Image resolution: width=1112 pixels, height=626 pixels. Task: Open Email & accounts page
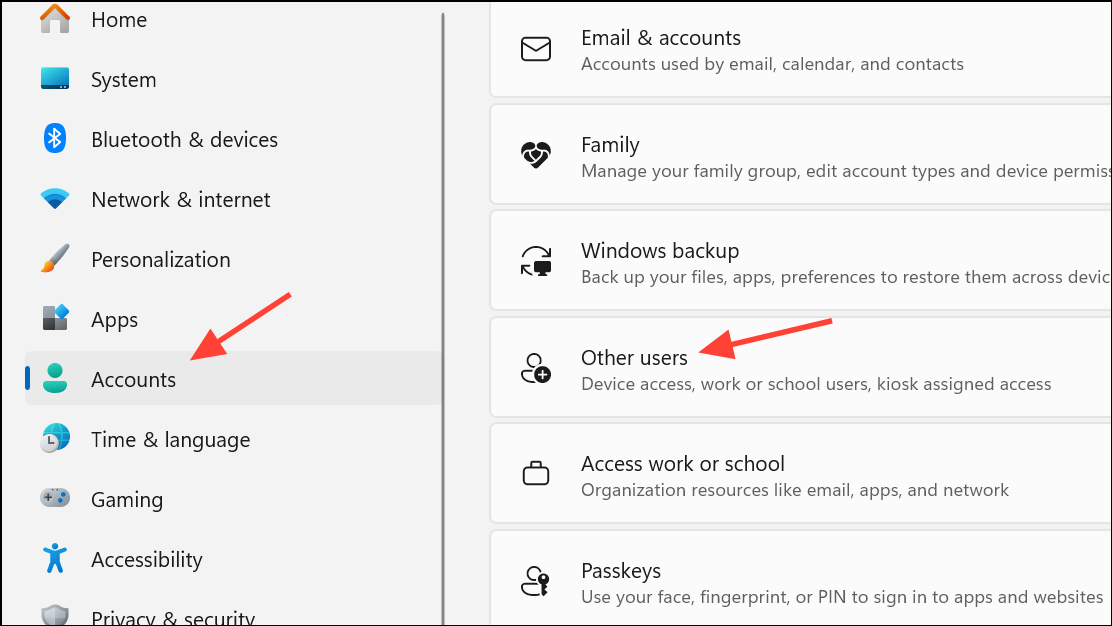(x=801, y=49)
